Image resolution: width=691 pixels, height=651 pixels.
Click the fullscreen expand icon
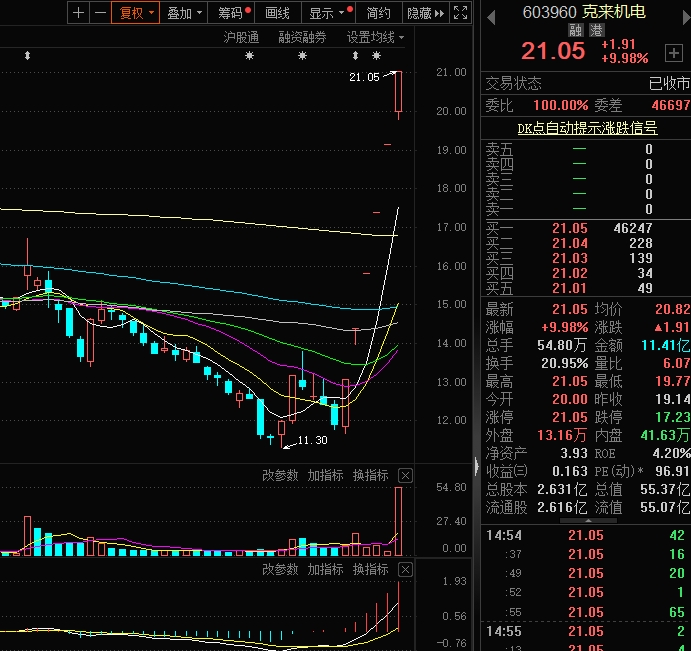[x=460, y=13]
